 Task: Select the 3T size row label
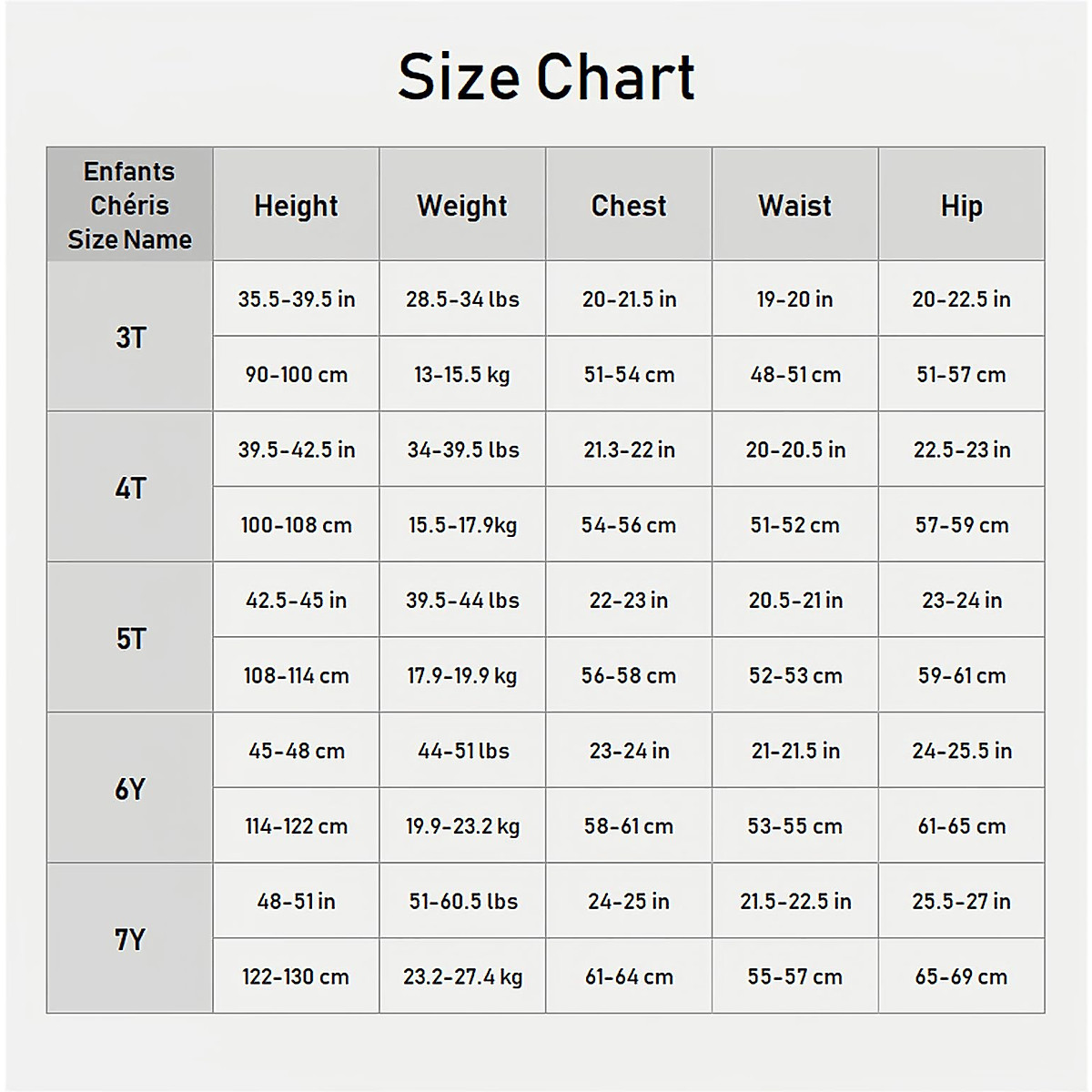click(x=130, y=338)
